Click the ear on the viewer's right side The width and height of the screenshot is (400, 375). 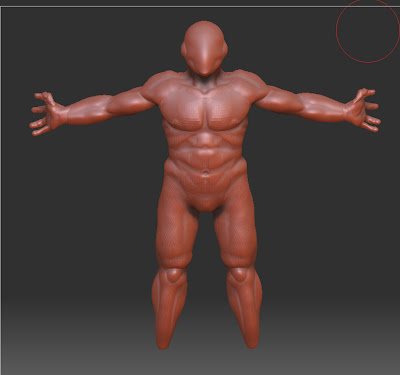[x=225, y=50]
